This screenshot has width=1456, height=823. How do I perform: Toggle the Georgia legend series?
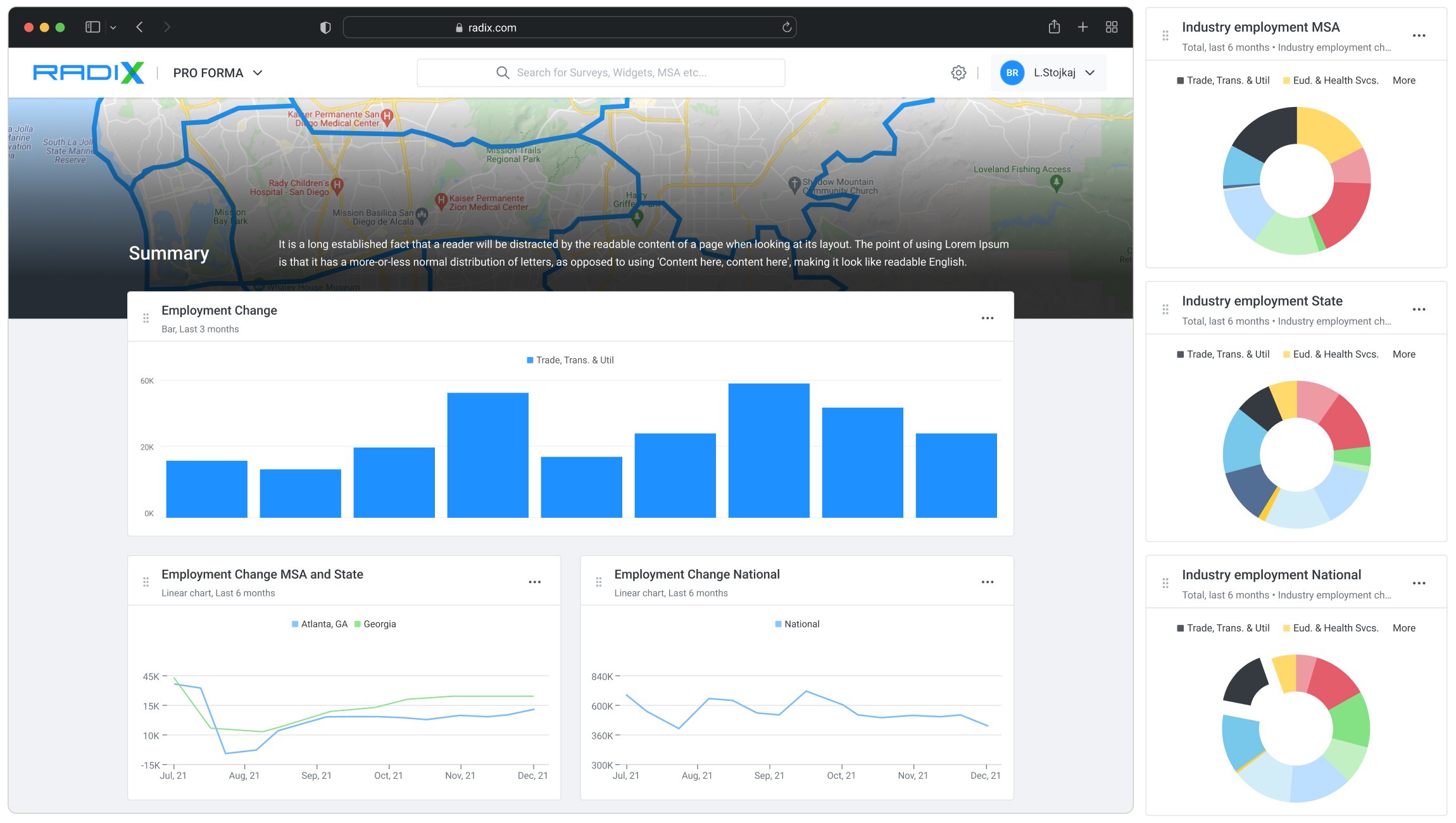375,624
